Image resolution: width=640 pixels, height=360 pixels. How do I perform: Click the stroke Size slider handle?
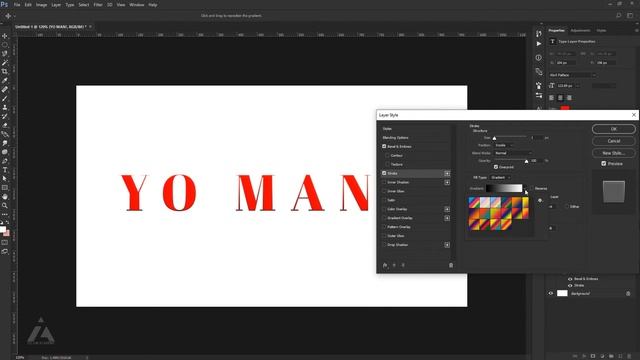click(x=494, y=138)
